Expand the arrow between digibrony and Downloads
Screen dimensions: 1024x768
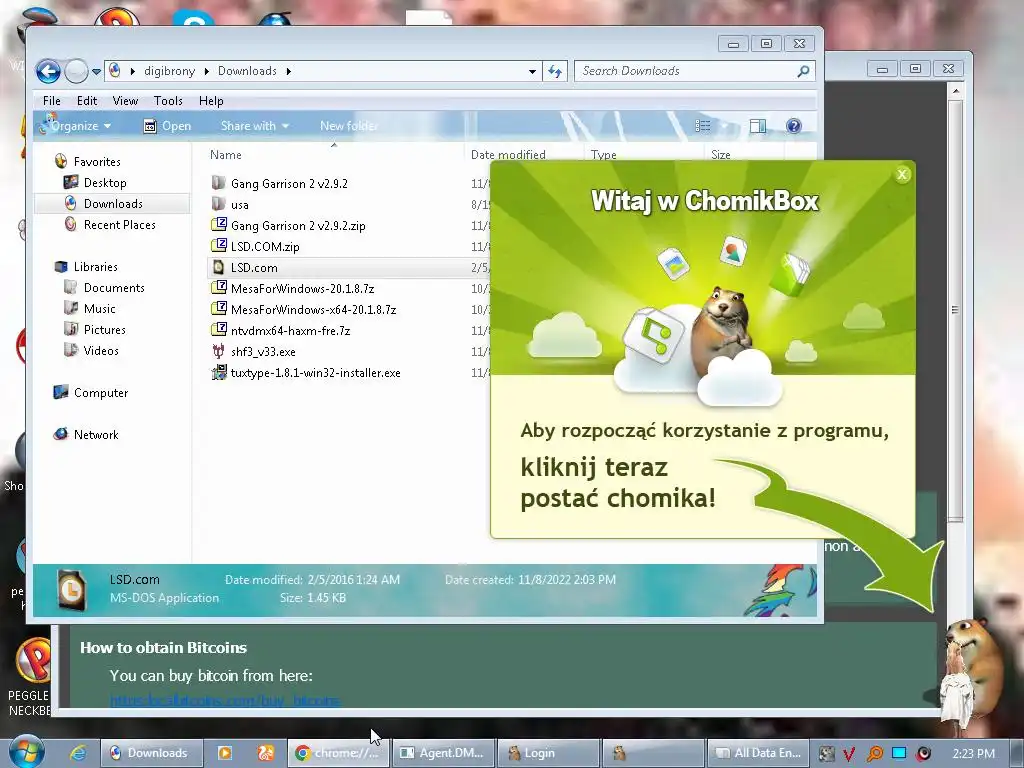click(x=206, y=71)
